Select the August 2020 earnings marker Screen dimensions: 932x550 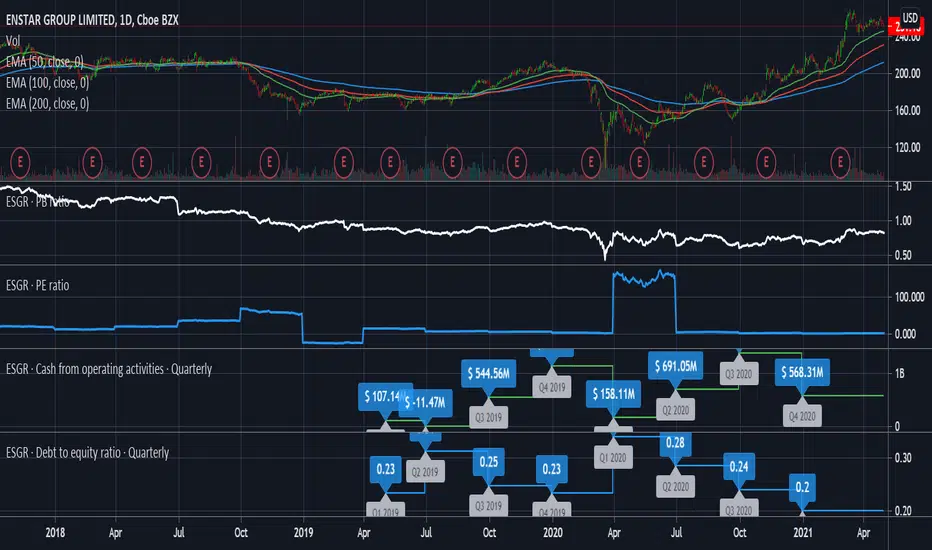coord(704,162)
